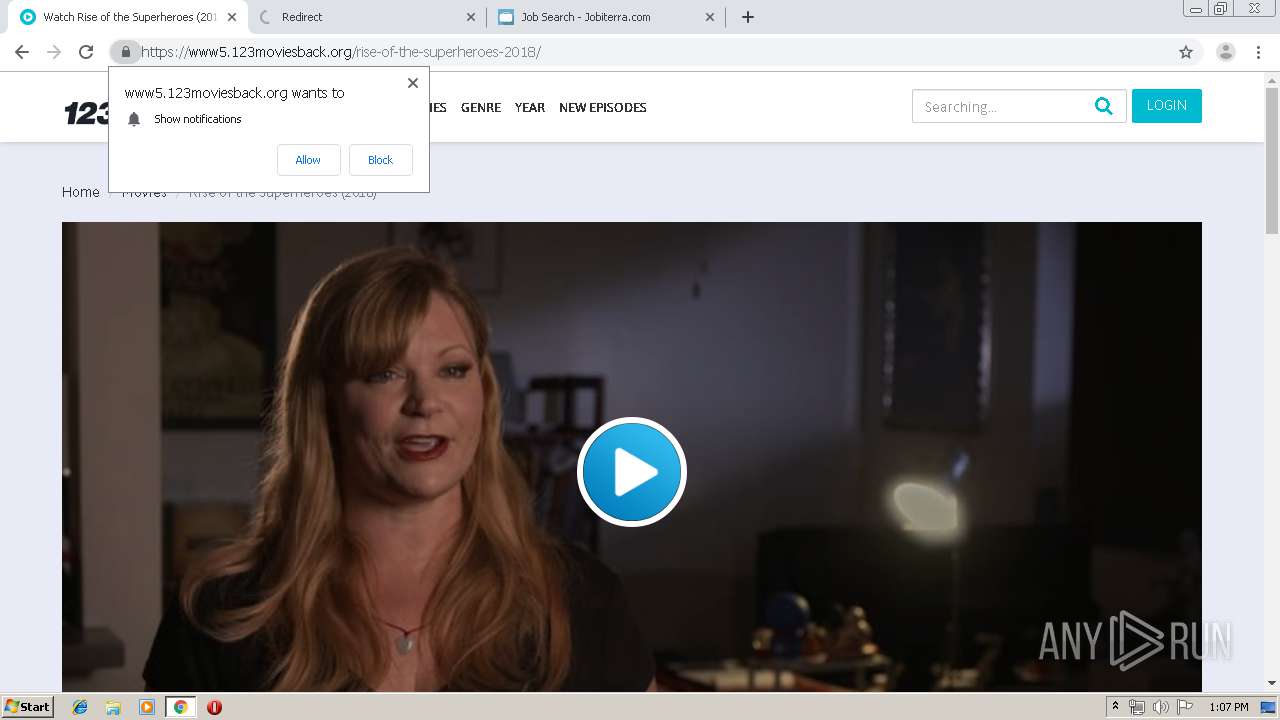Open the NEW EPISODES menu item
The height and width of the screenshot is (720, 1280).
(x=603, y=108)
